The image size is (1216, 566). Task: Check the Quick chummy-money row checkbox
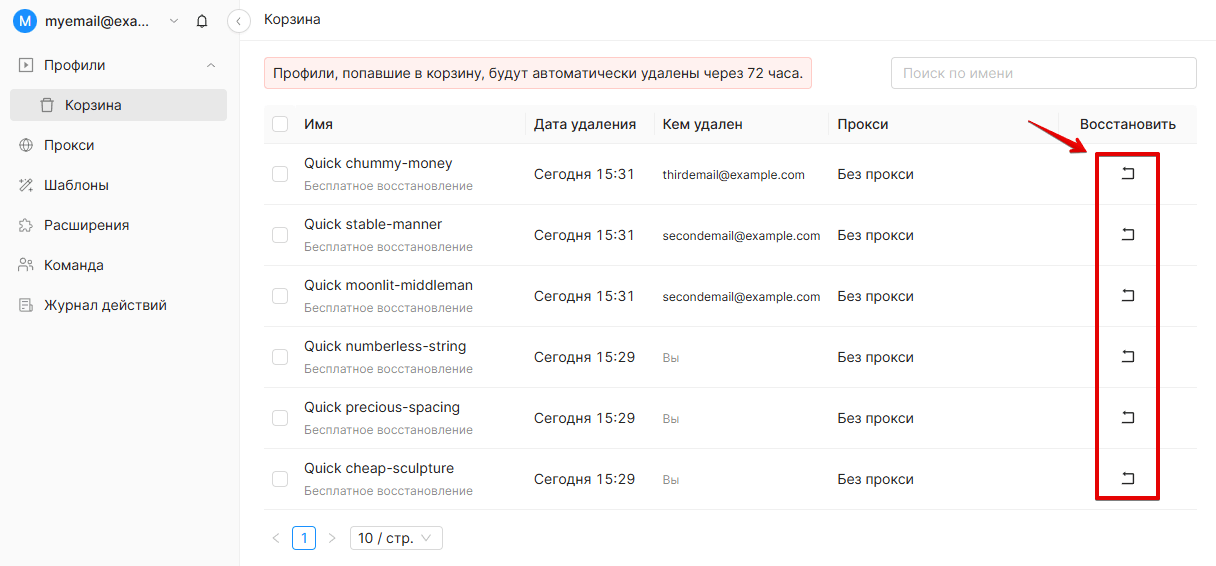coord(280,174)
